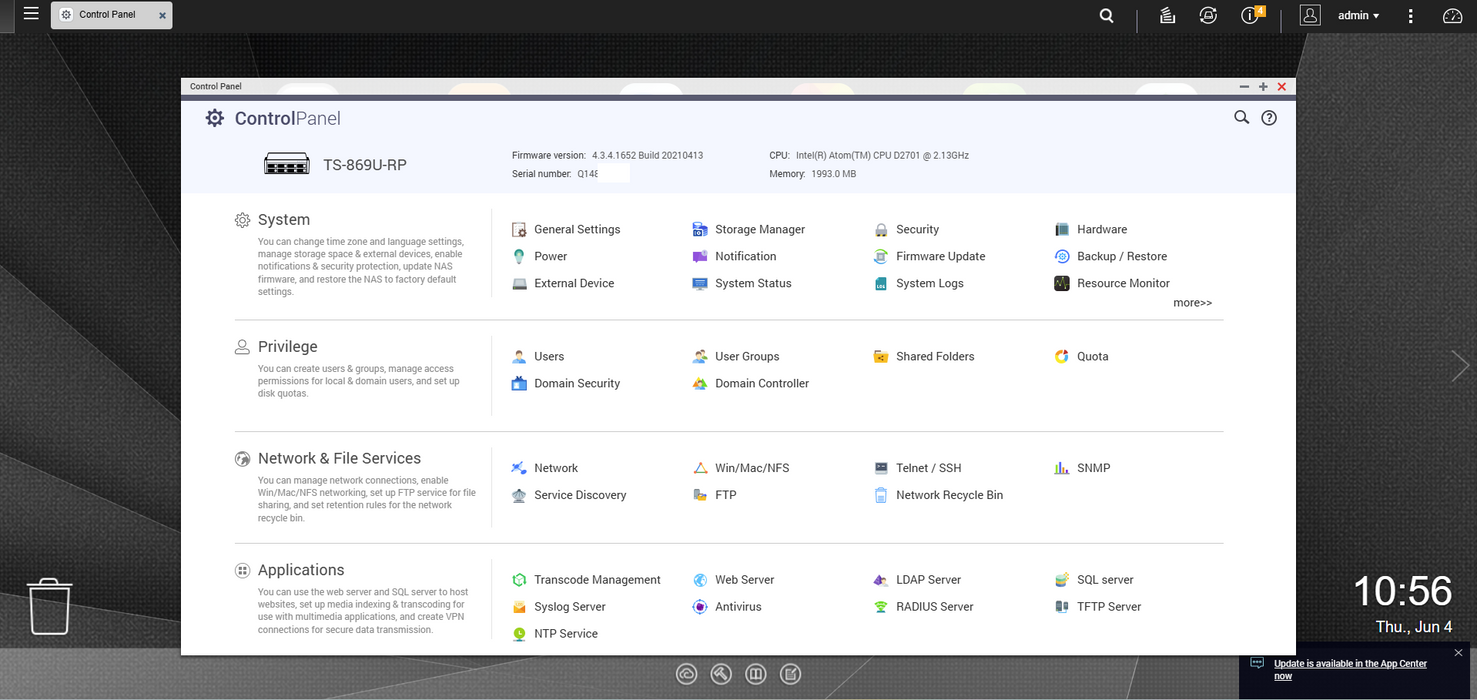Open Firmware Update
Image resolution: width=1477 pixels, height=700 pixels.
929,256
